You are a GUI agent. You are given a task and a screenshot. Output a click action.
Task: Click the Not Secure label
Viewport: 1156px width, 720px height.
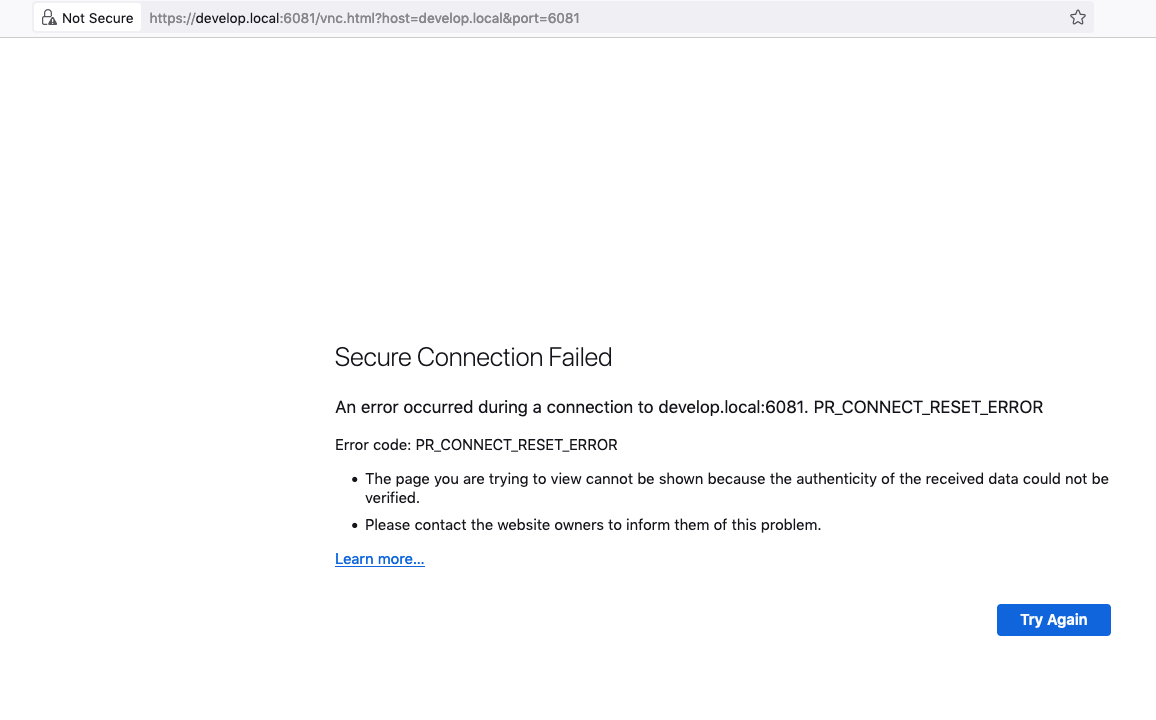[95, 17]
